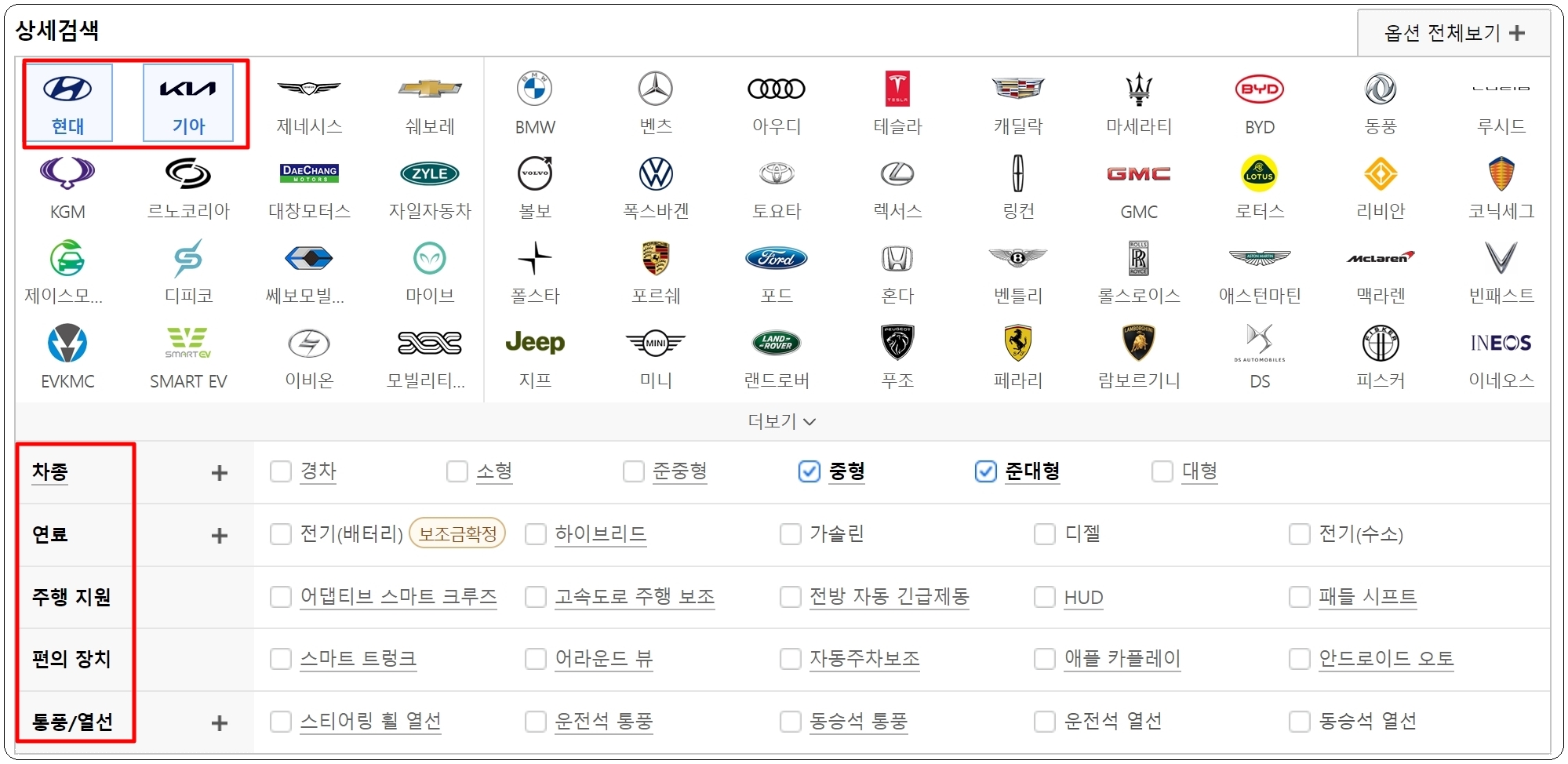Pick the Mercedes-Benz (벤츠) logo
Viewport: 1568px width, 764px height.
[656, 89]
